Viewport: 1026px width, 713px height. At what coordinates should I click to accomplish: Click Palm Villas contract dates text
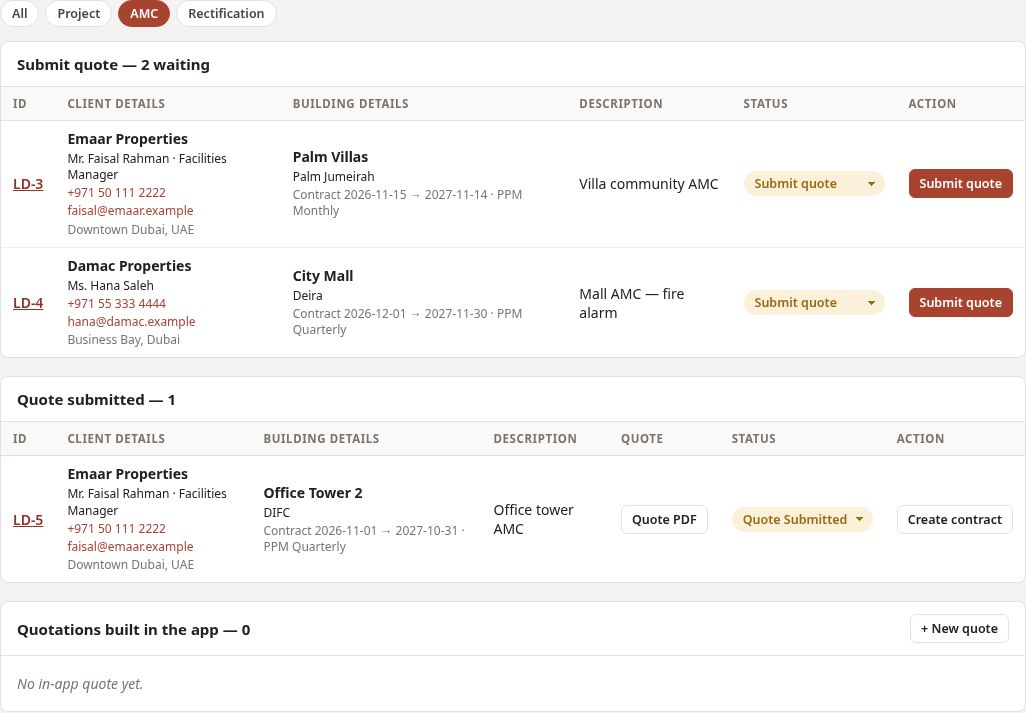point(407,203)
